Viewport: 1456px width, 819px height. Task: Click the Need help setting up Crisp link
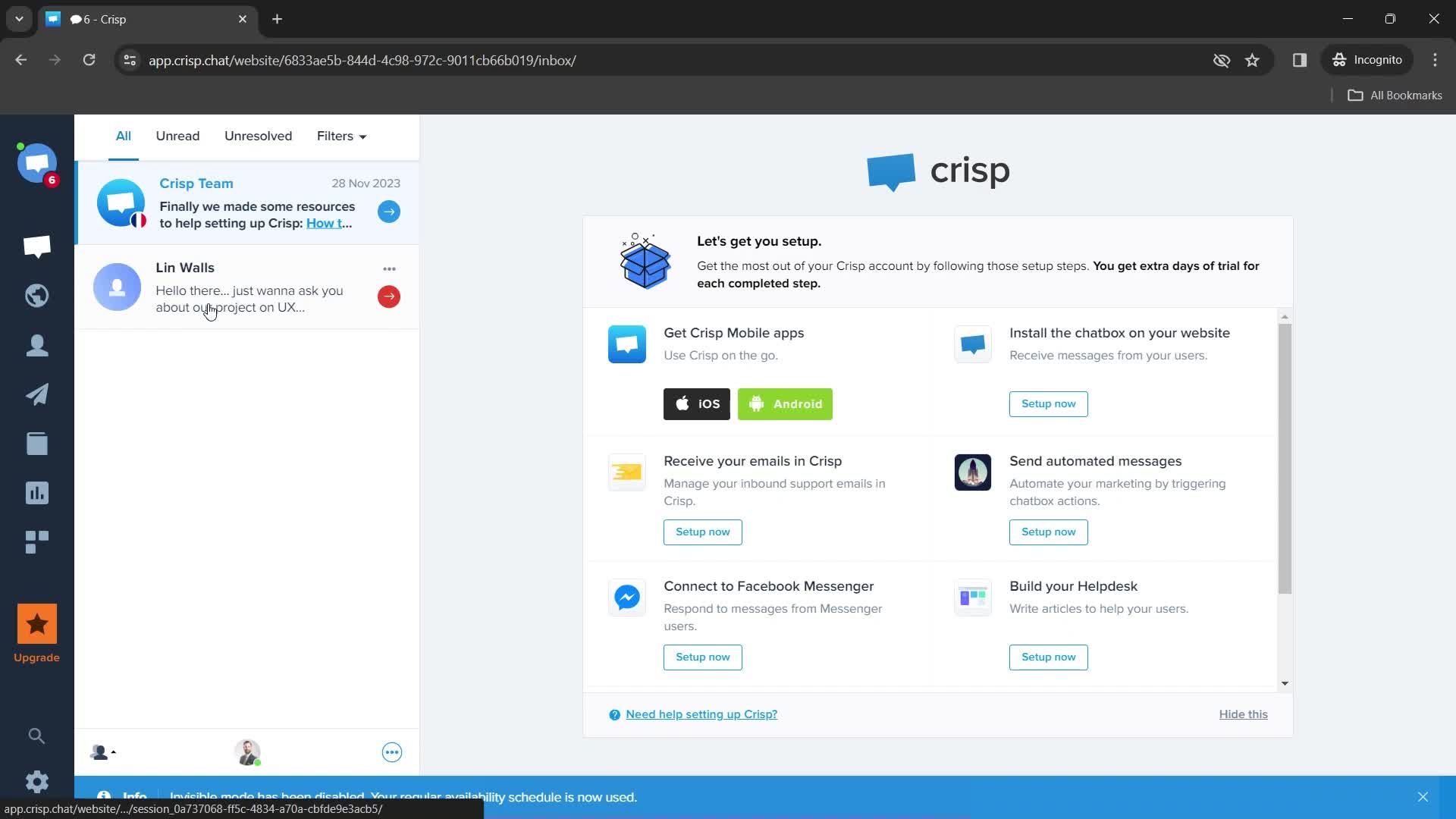701,714
